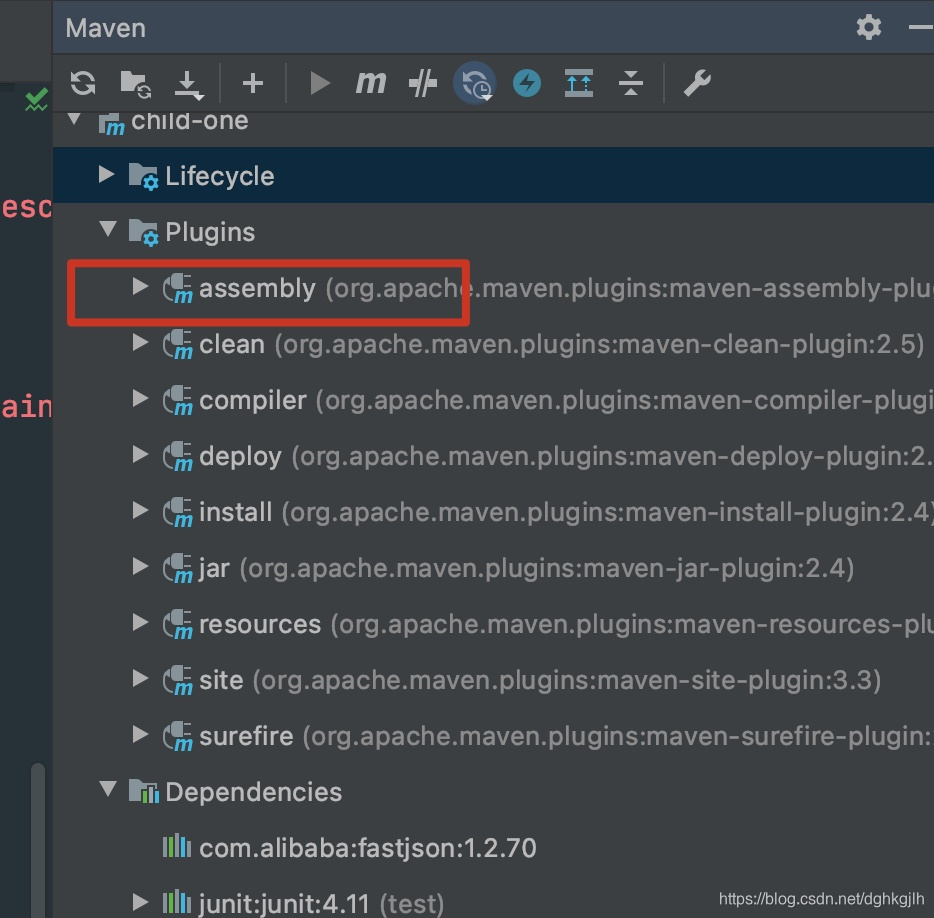Screen dimensions: 934x918
Task: Add Maven project with plus icon
Action: [253, 83]
